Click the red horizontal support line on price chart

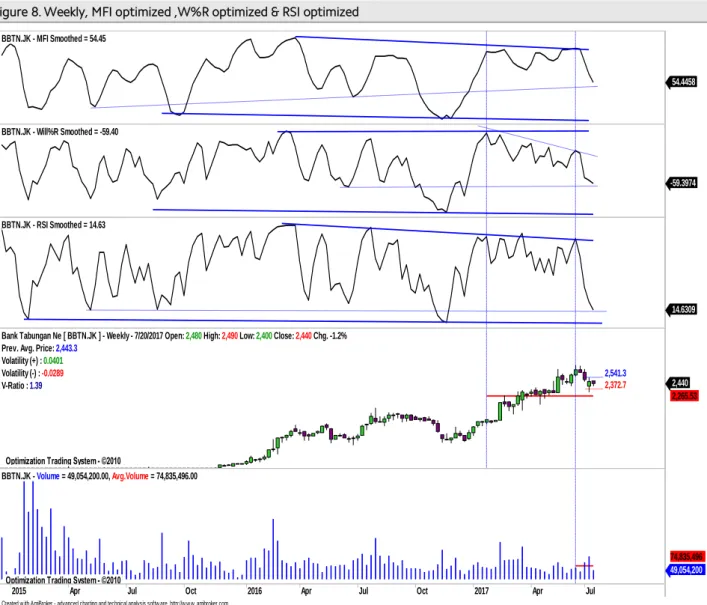tap(540, 396)
